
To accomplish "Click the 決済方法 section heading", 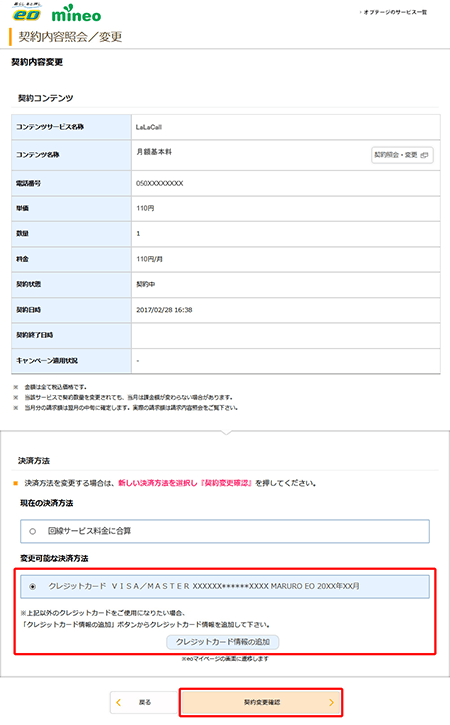I will tap(34, 461).
